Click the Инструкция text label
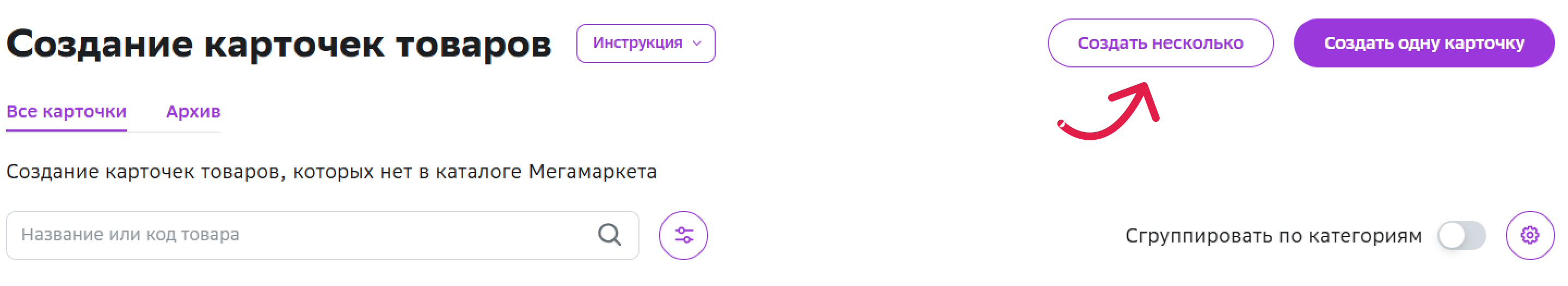The image size is (1568, 286). (637, 43)
